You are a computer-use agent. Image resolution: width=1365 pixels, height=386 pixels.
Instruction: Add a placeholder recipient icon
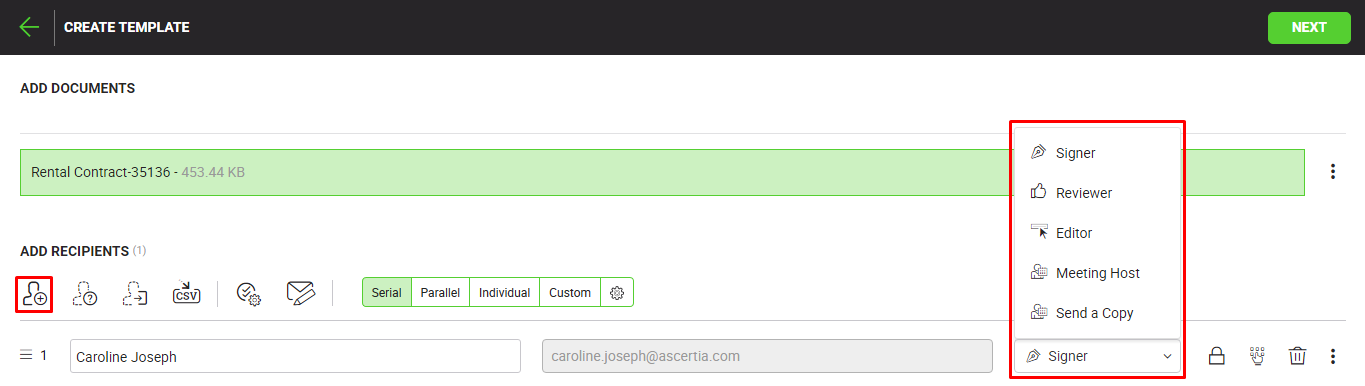[x=85, y=293]
